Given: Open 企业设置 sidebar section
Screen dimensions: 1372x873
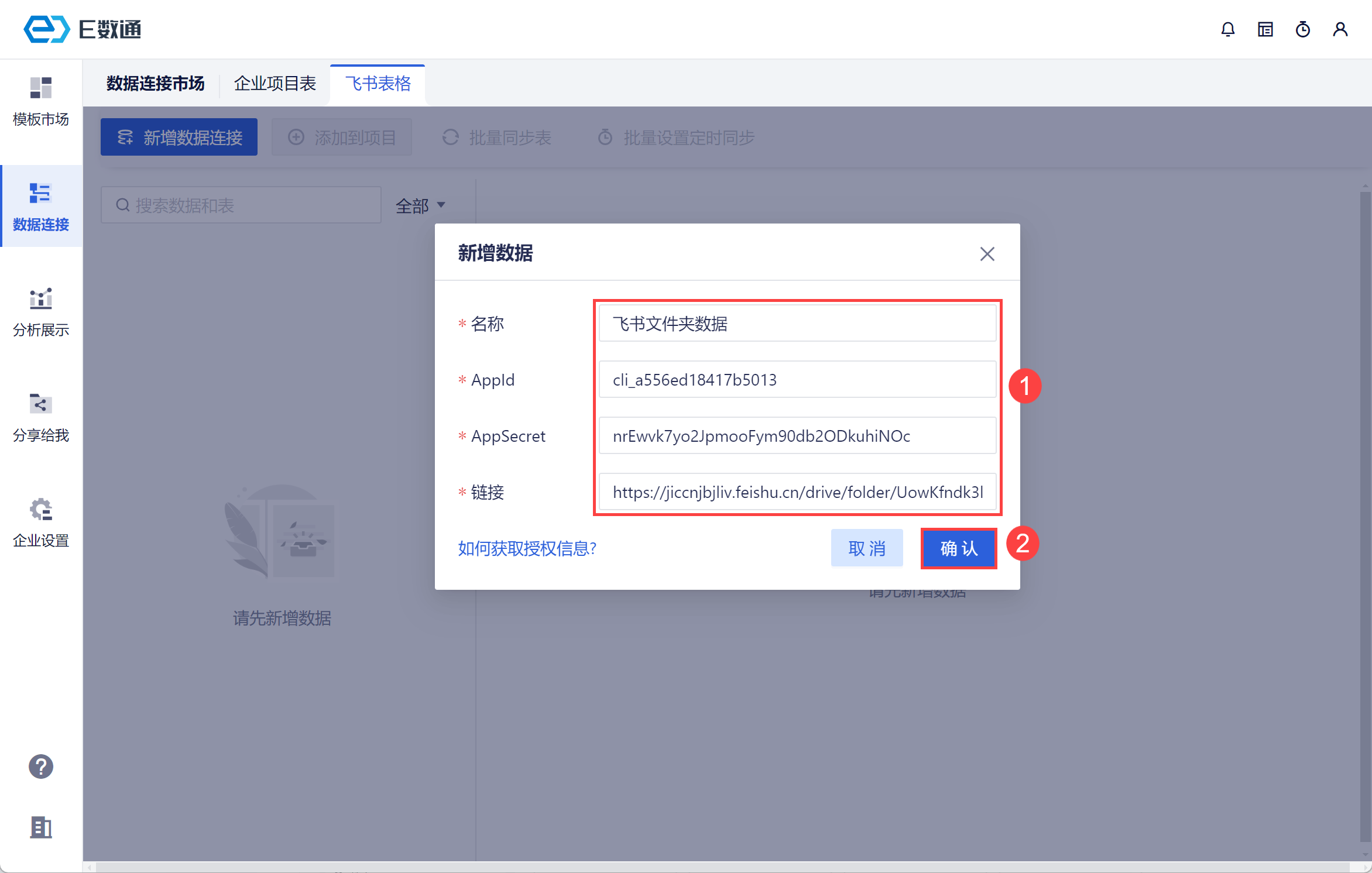Looking at the screenshot, I should [41, 523].
